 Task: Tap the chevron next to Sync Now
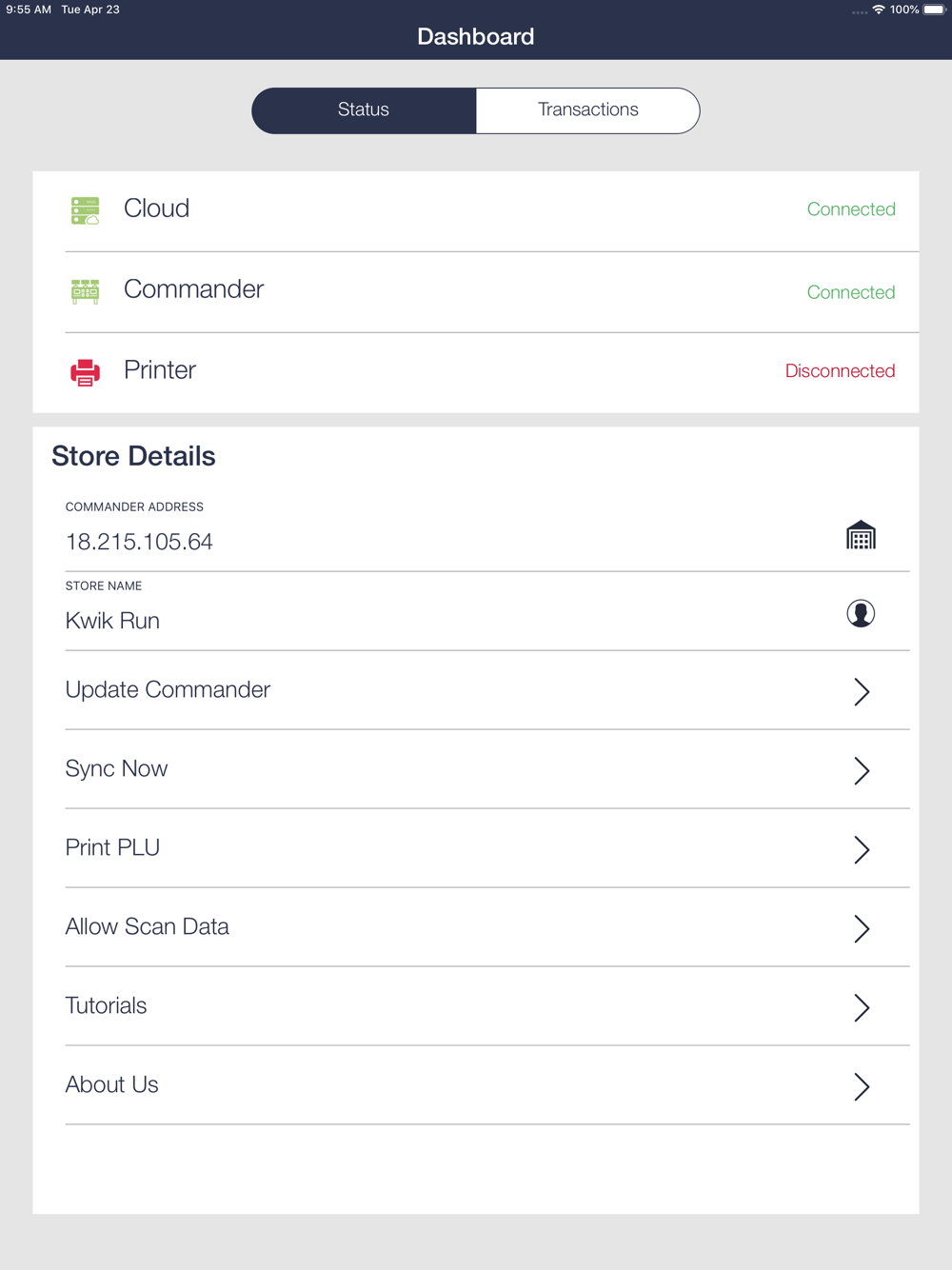tap(862, 770)
